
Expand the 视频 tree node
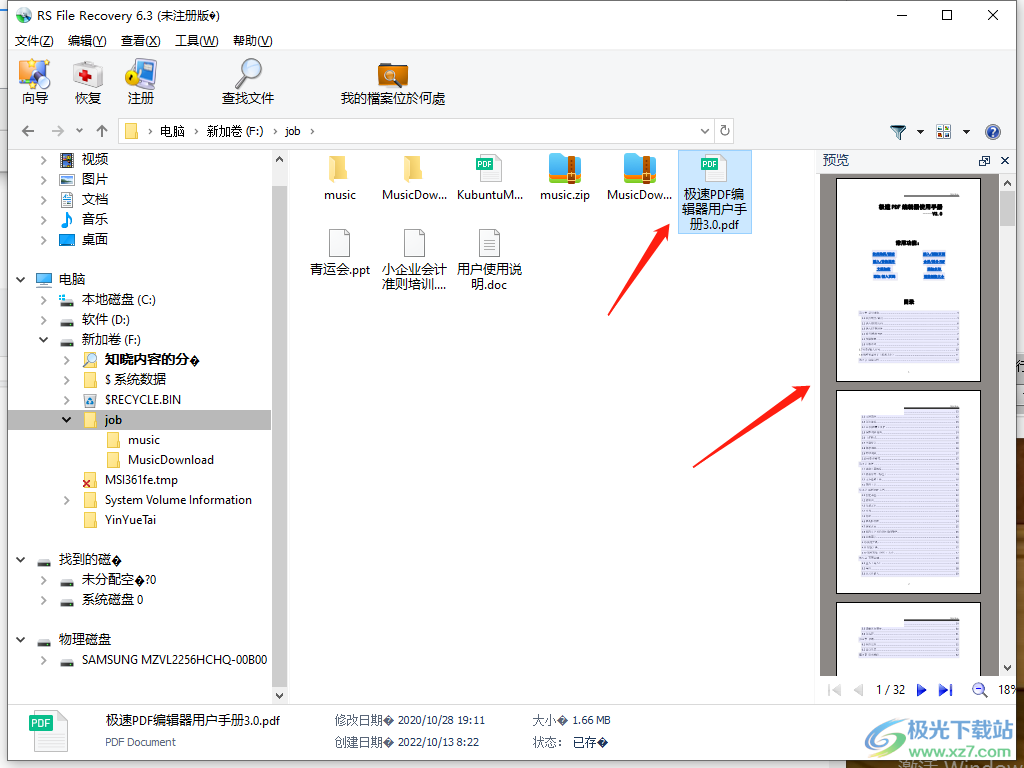point(43,159)
